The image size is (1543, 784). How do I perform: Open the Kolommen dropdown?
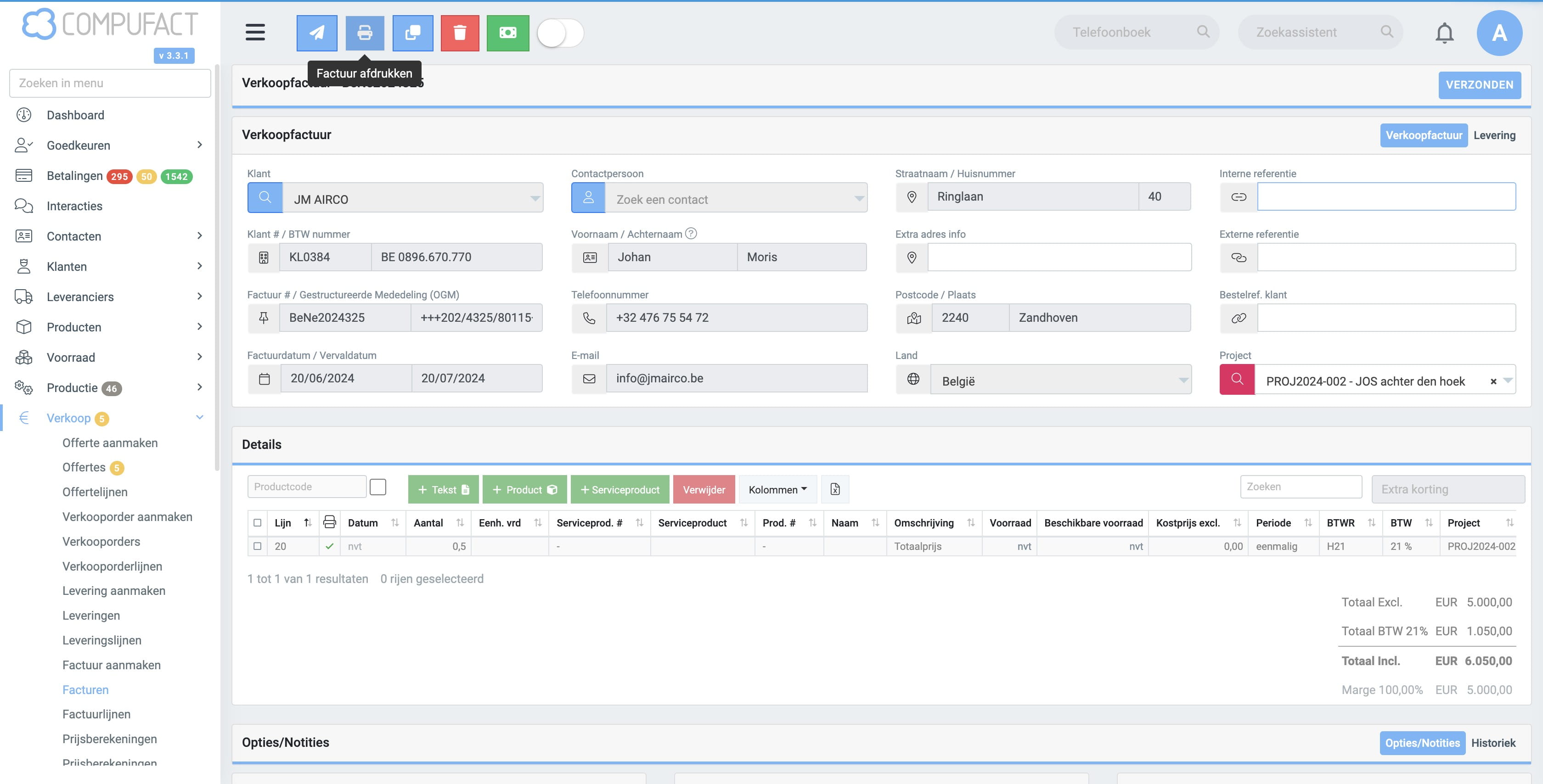(777, 489)
